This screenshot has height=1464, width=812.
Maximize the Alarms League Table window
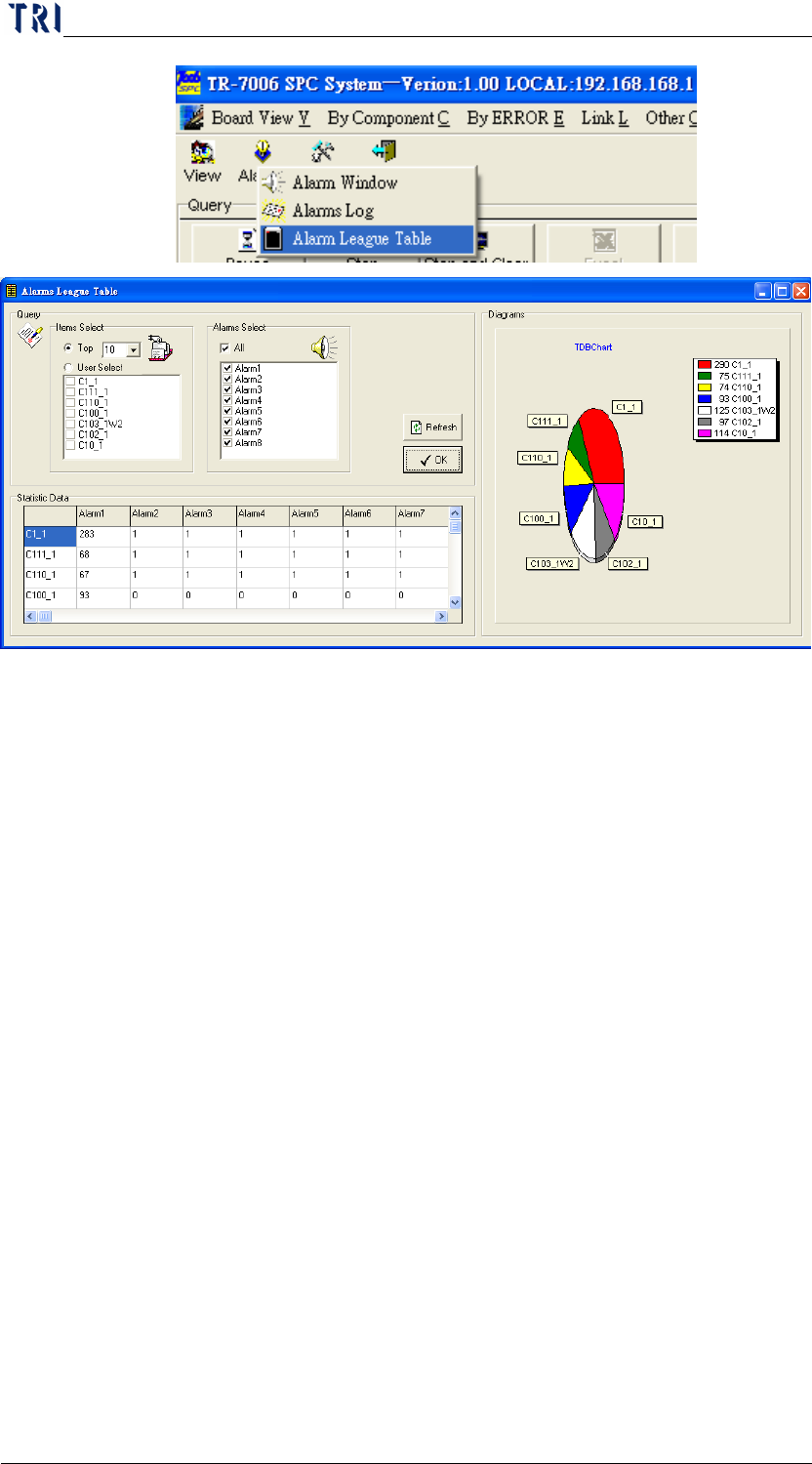click(783, 291)
